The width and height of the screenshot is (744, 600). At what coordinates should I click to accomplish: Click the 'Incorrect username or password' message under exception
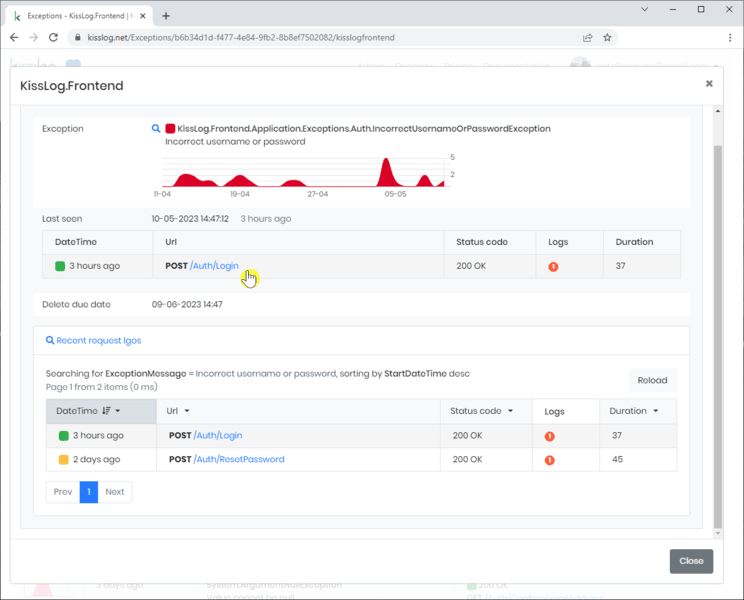[x=235, y=141]
